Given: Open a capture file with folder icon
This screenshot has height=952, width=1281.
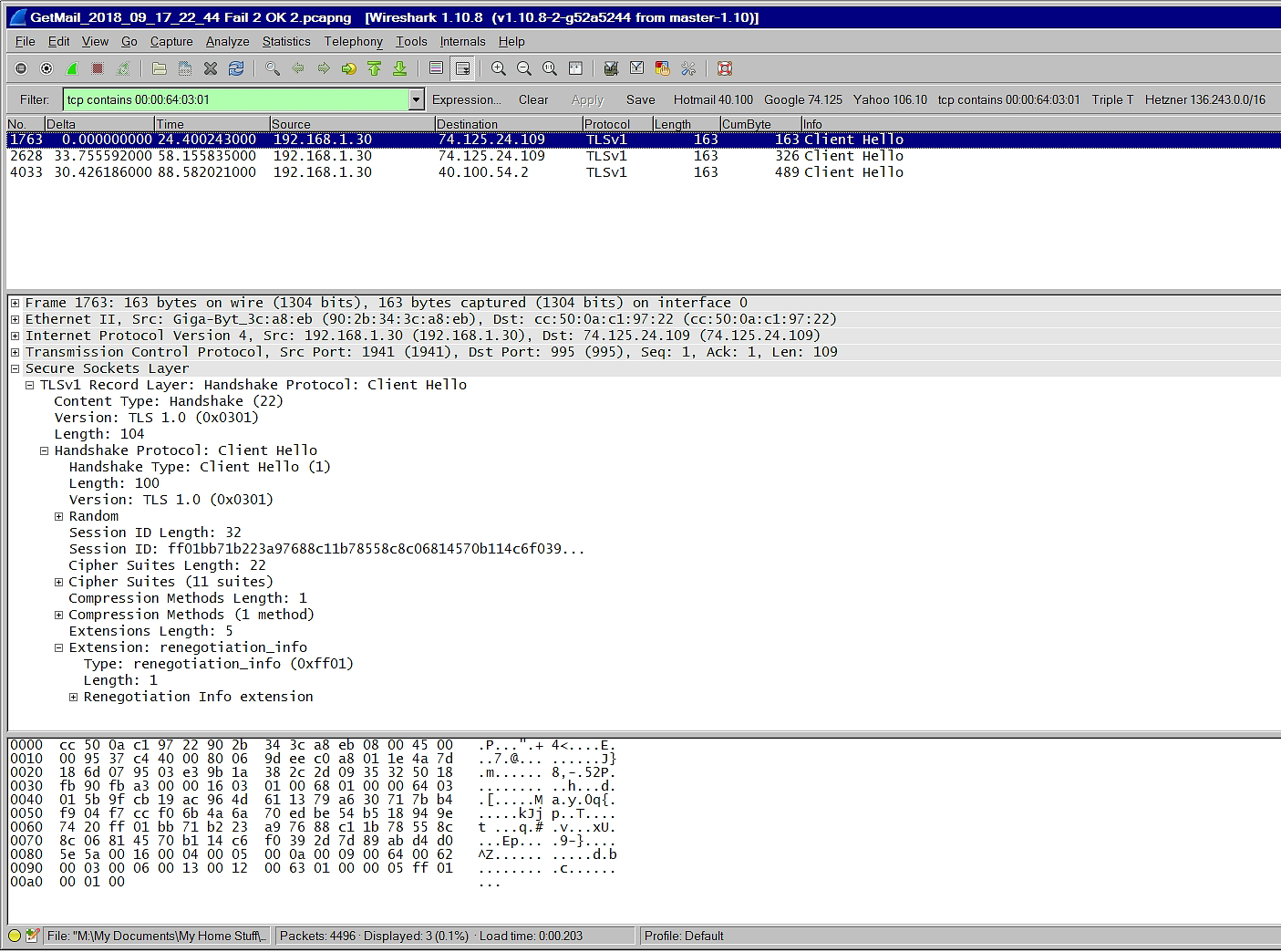Looking at the screenshot, I should point(159,68).
